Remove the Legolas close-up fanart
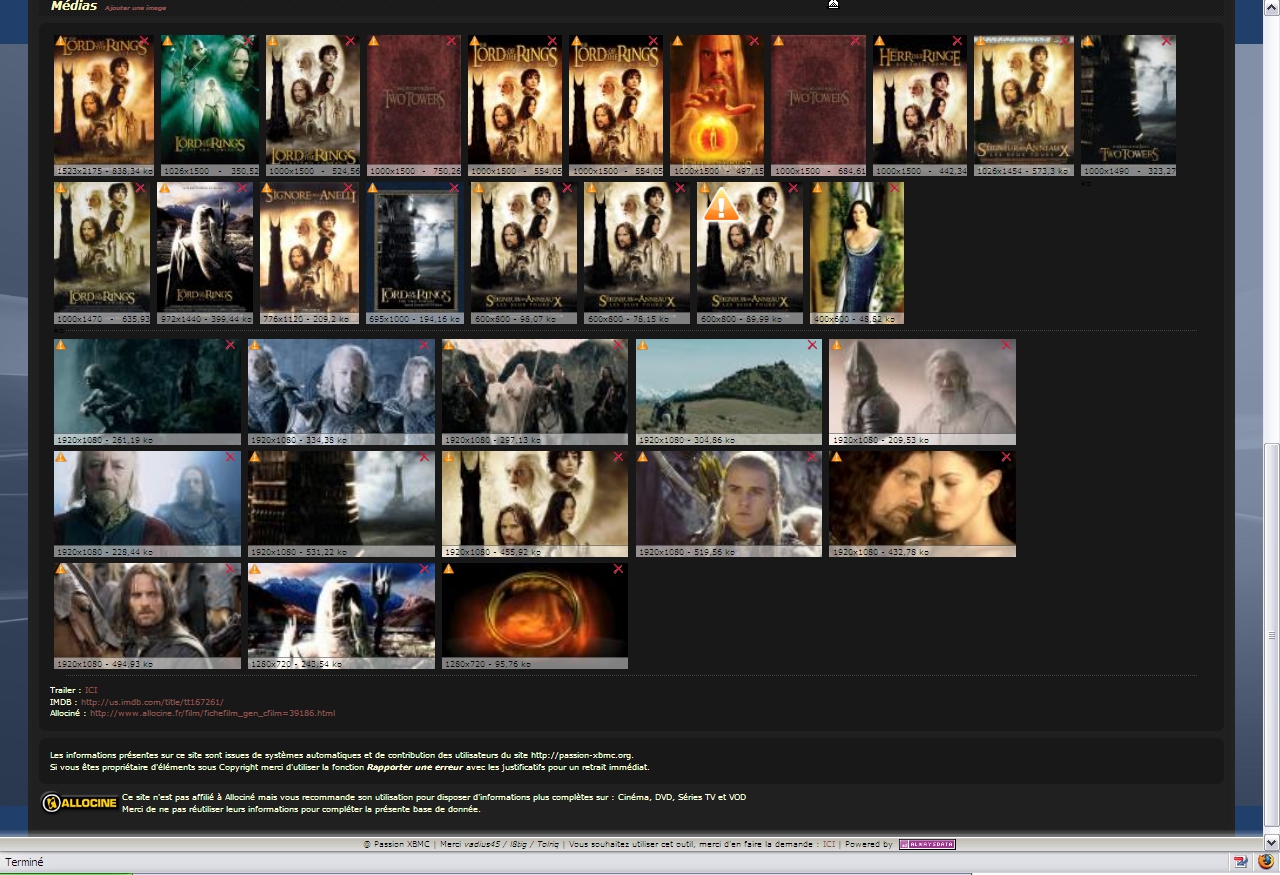This screenshot has width=1280, height=875. coord(812,457)
